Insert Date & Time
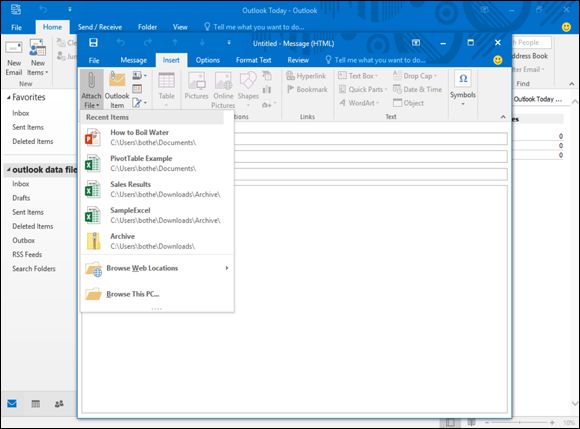The width and height of the screenshot is (580, 429). coord(417,89)
